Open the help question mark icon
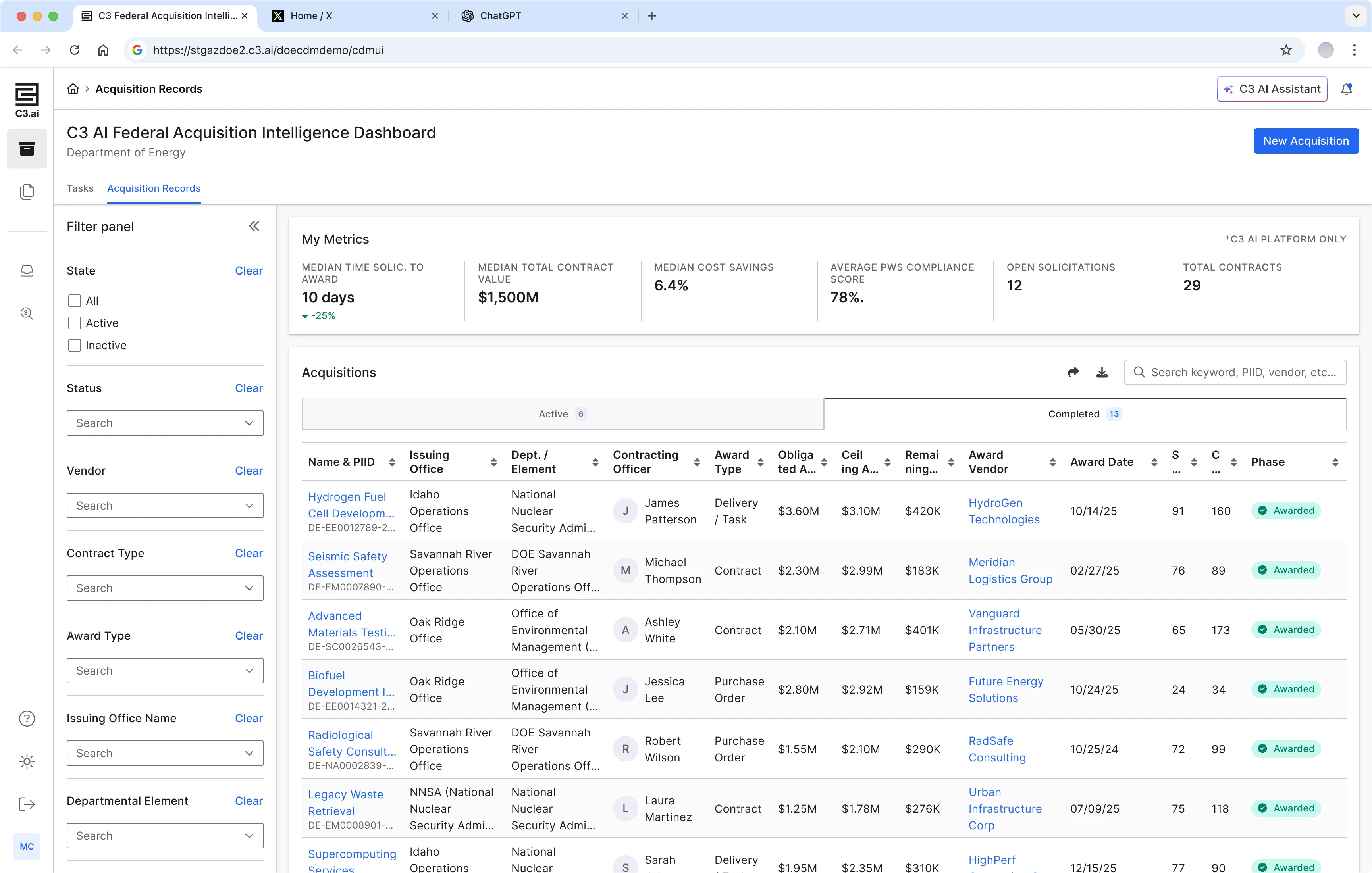1372x873 pixels. [27, 719]
